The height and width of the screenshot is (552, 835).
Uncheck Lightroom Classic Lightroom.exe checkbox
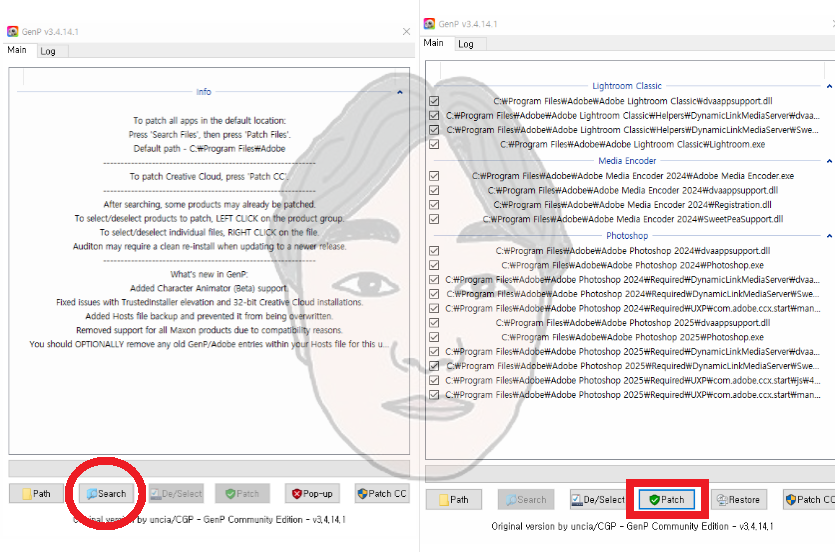(x=434, y=144)
